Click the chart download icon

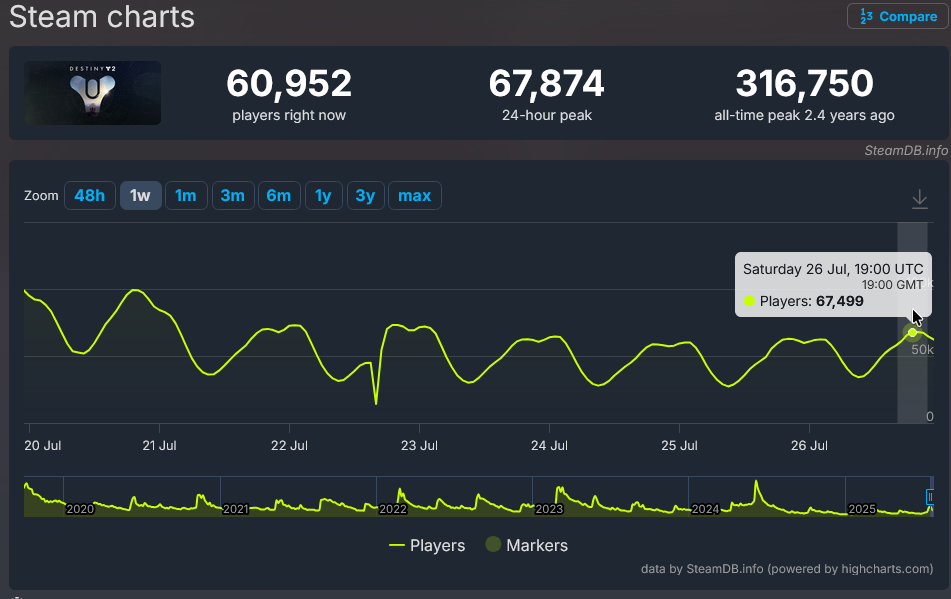[x=919, y=199]
